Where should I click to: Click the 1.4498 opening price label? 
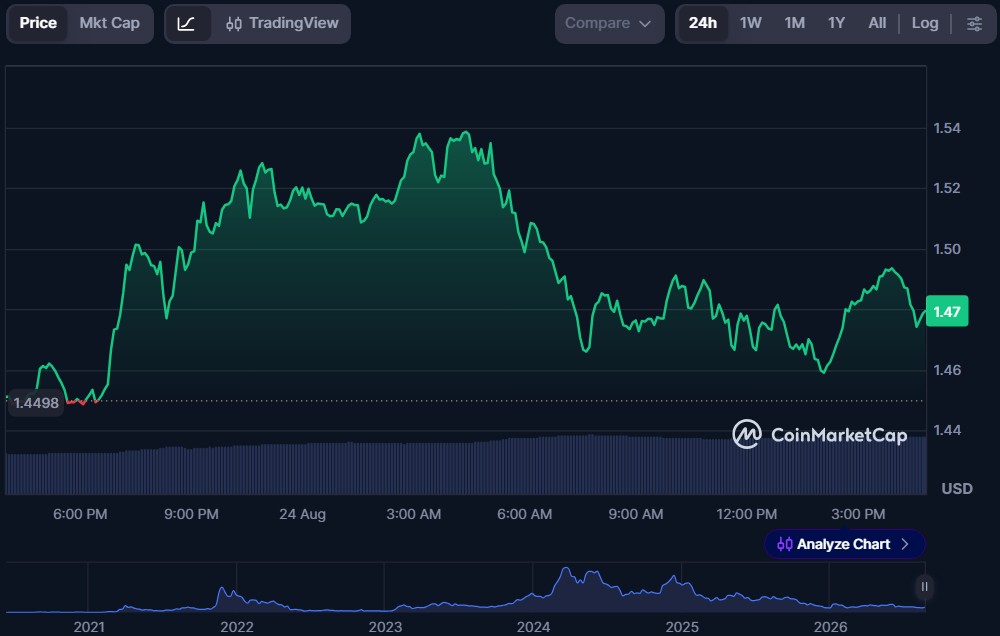[x=36, y=403]
